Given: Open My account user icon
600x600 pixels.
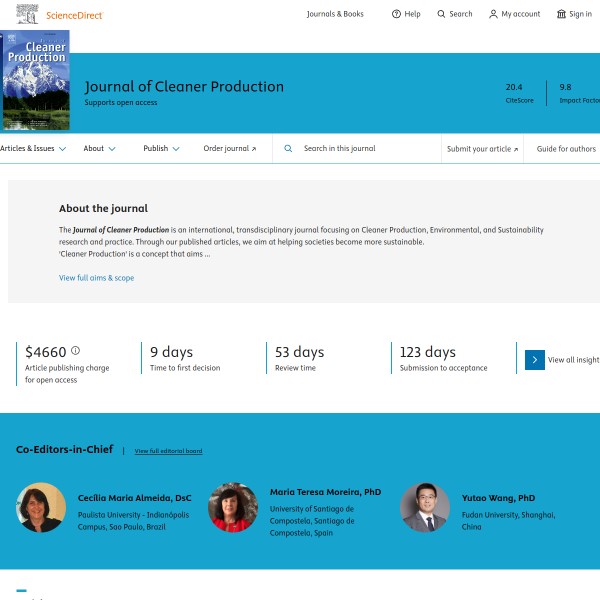Looking at the screenshot, I should pyautogui.click(x=493, y=14).
